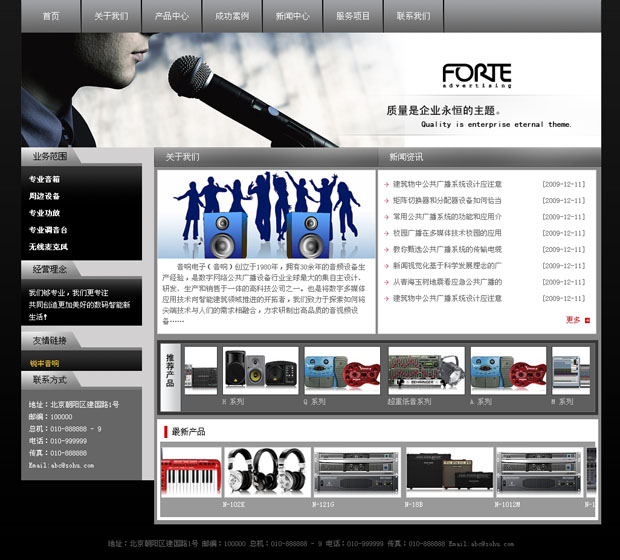Select 新闻中心 from the top menu
The width and height of the screenshot is (620, 560).
(293, 16)
